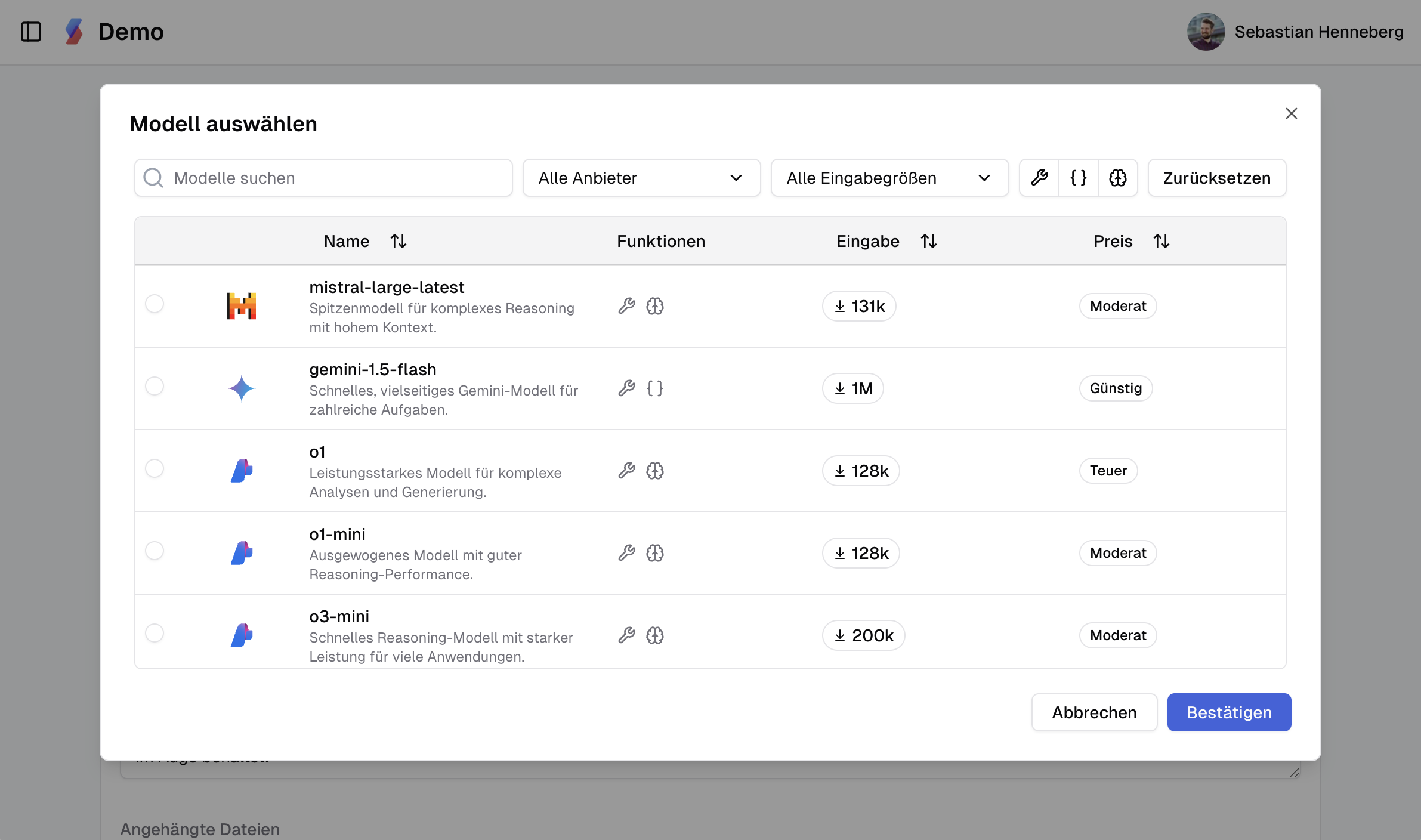Toggle the wrench filter for tool-capable models
Viewport: 1421px width, 840px height.
1040,177
